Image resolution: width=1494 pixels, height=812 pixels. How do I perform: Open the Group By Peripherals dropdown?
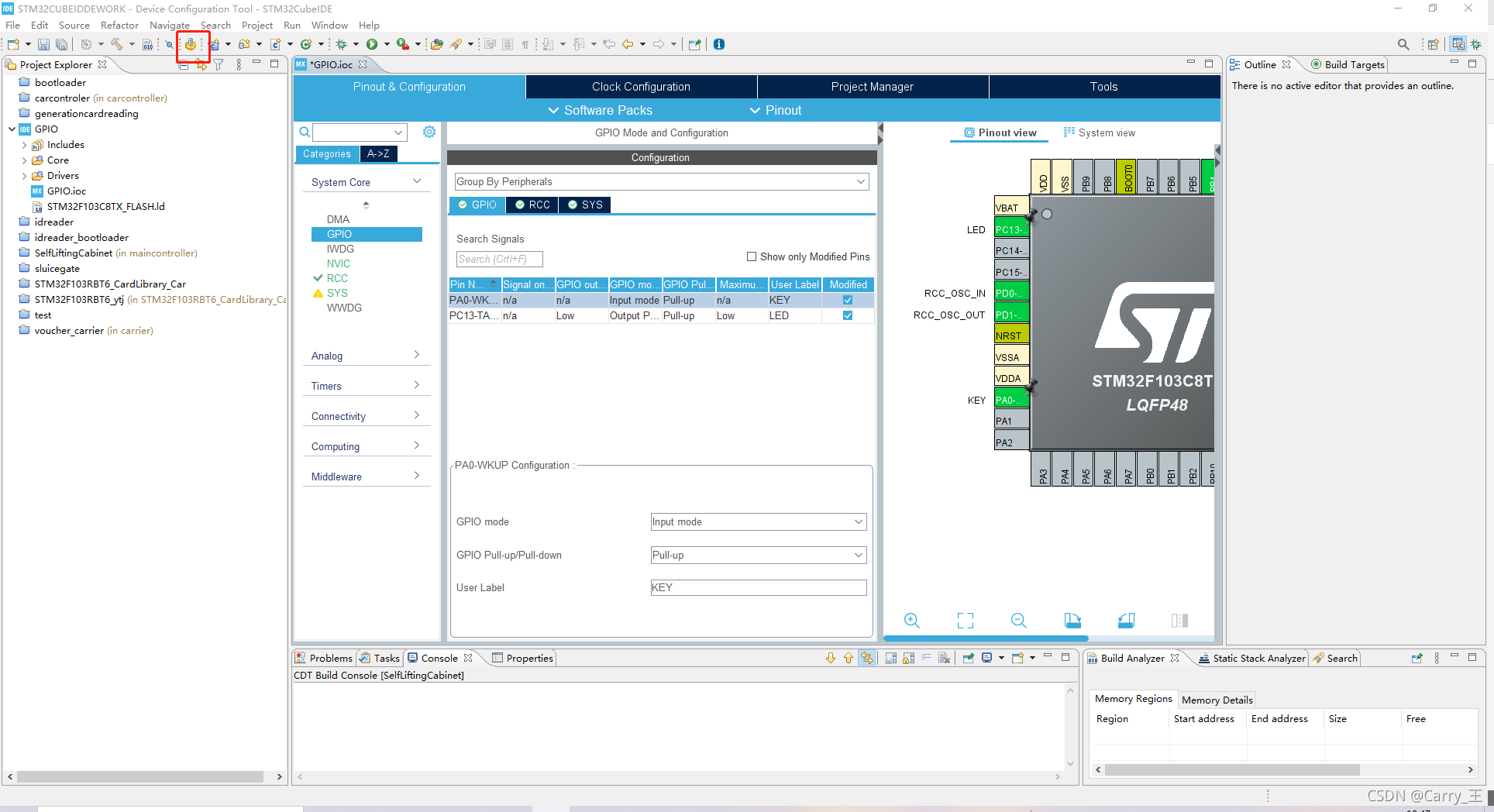pyautogui.click(x=661, y=181)
